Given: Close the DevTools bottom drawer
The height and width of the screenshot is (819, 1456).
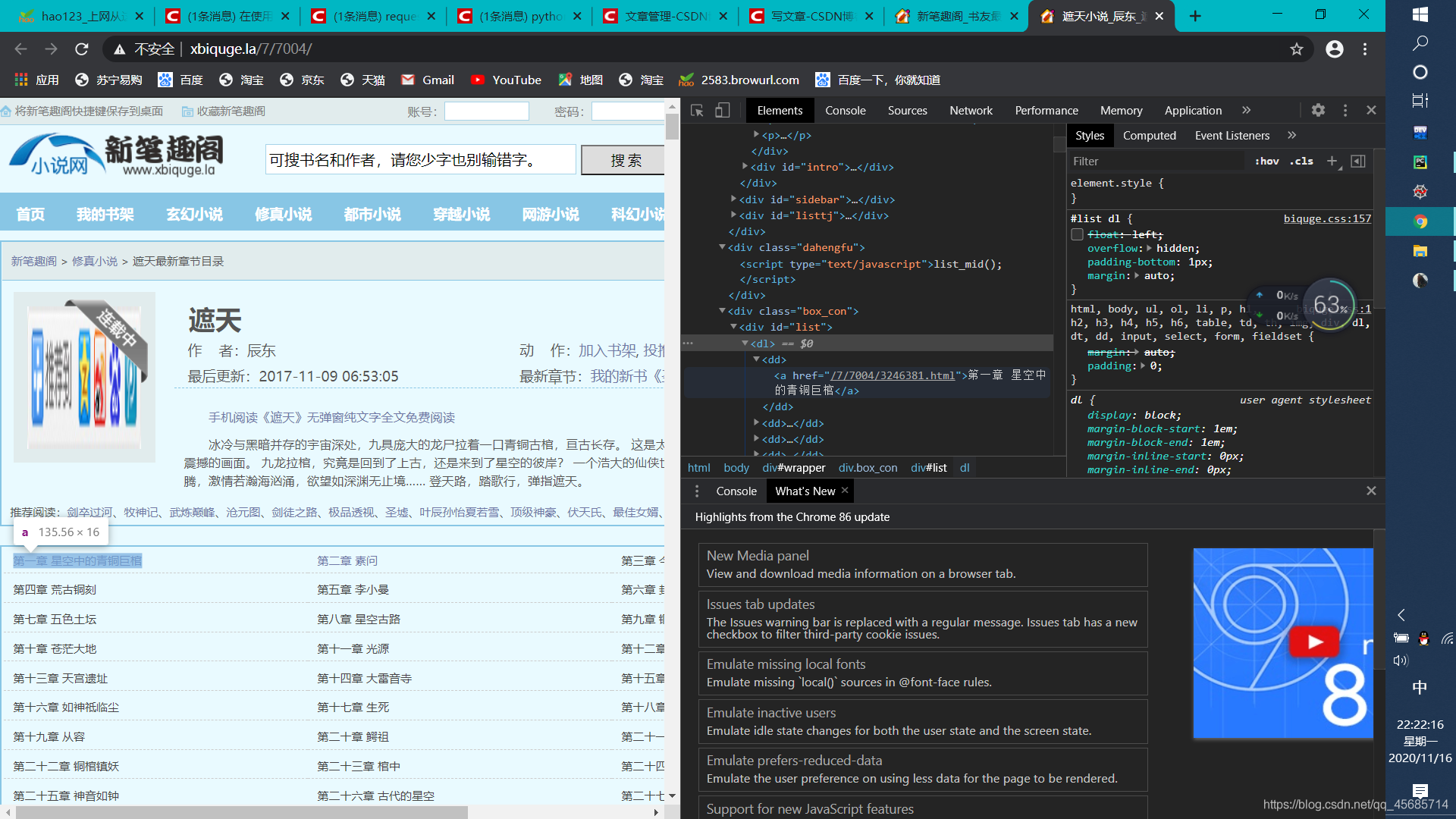Looking at the screenshot, I should 1371,491.
